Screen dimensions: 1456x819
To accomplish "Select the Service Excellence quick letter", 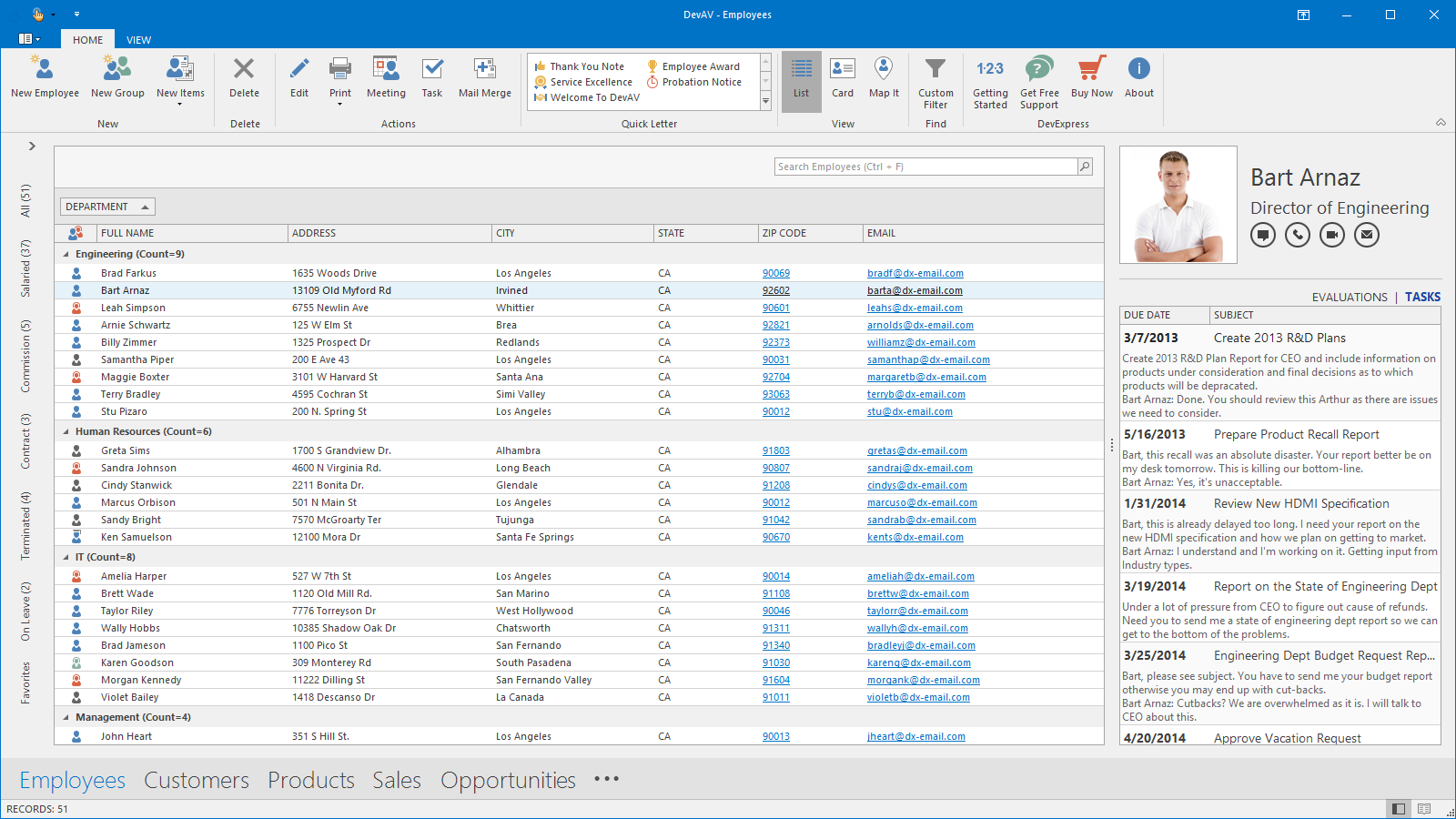I will pos(583,82).
